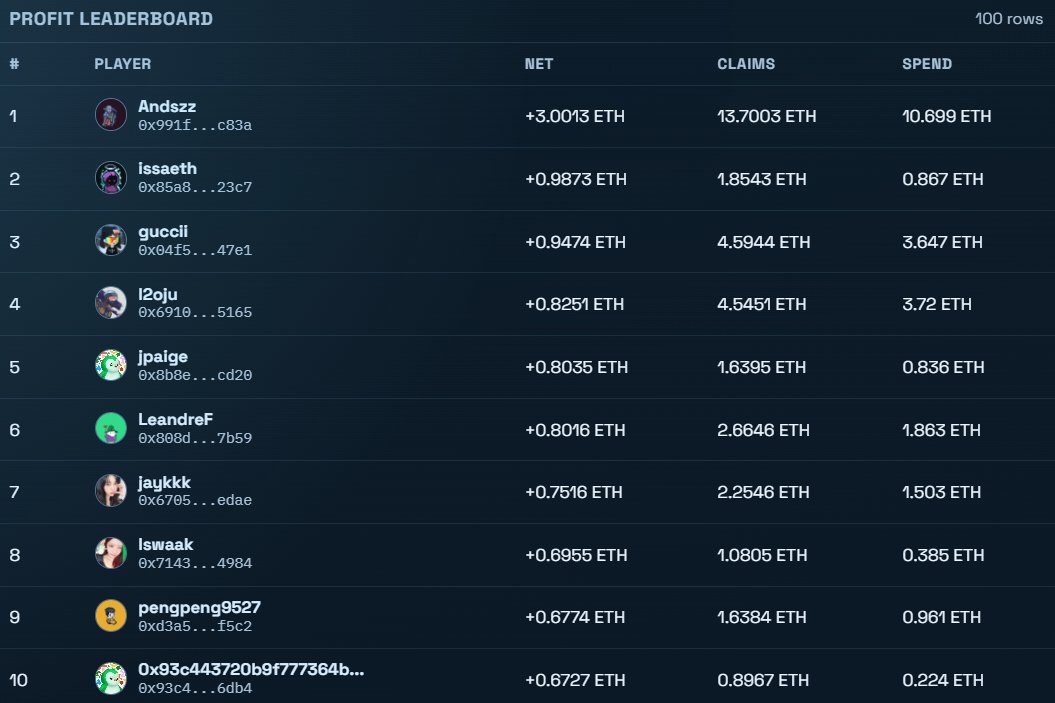Select guccii's profile avatar
Viewport: 1055px width, 703px height.
111,241
